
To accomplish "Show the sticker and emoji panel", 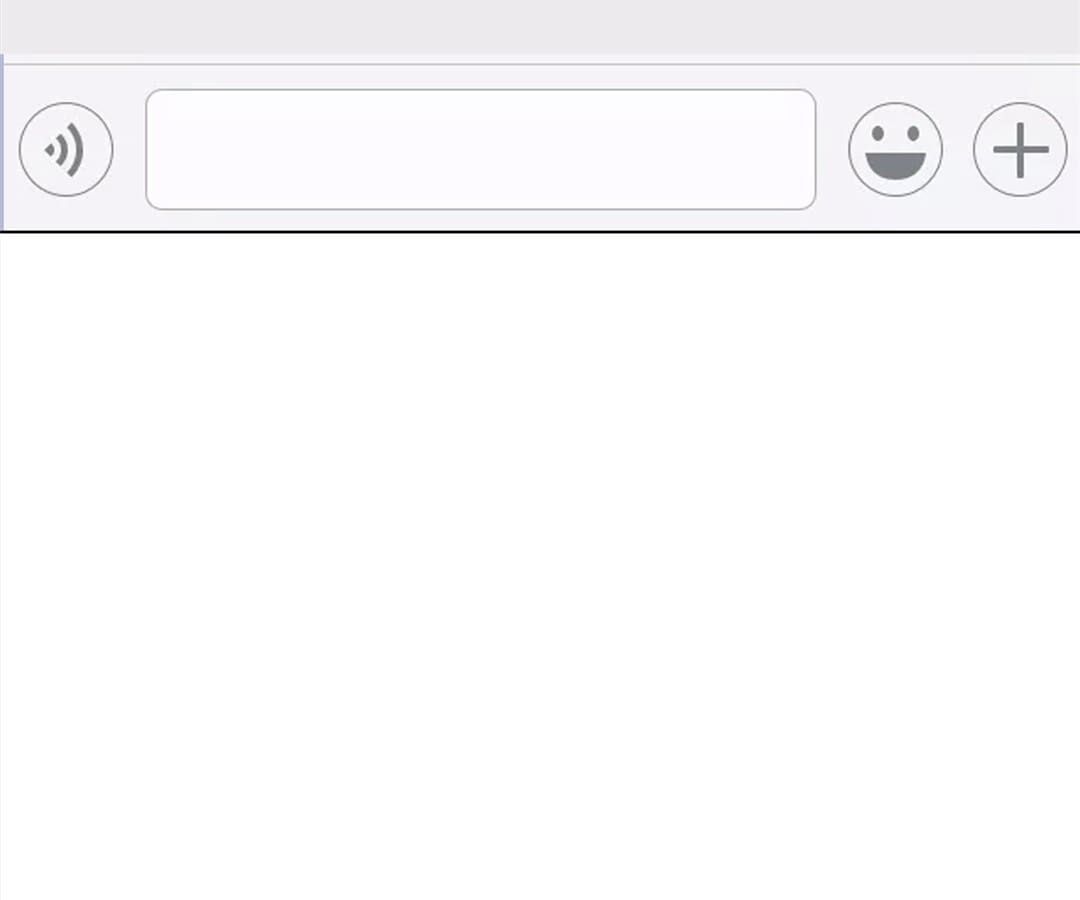I will [895, 149].
